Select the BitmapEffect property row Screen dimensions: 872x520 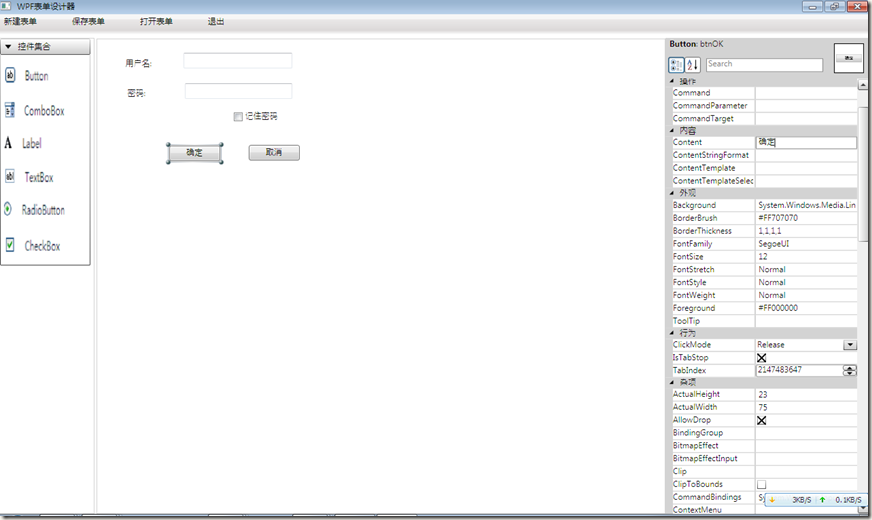click(764, 445)
